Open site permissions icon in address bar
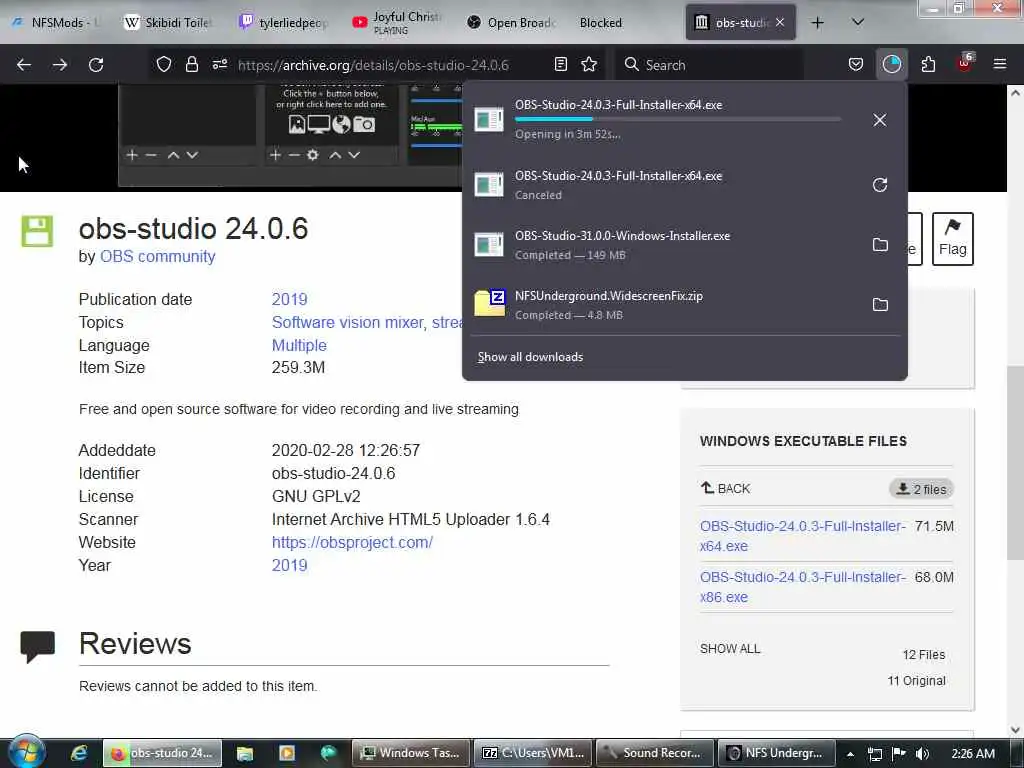This screenshot has width=1024, height=768. [219, 64]
